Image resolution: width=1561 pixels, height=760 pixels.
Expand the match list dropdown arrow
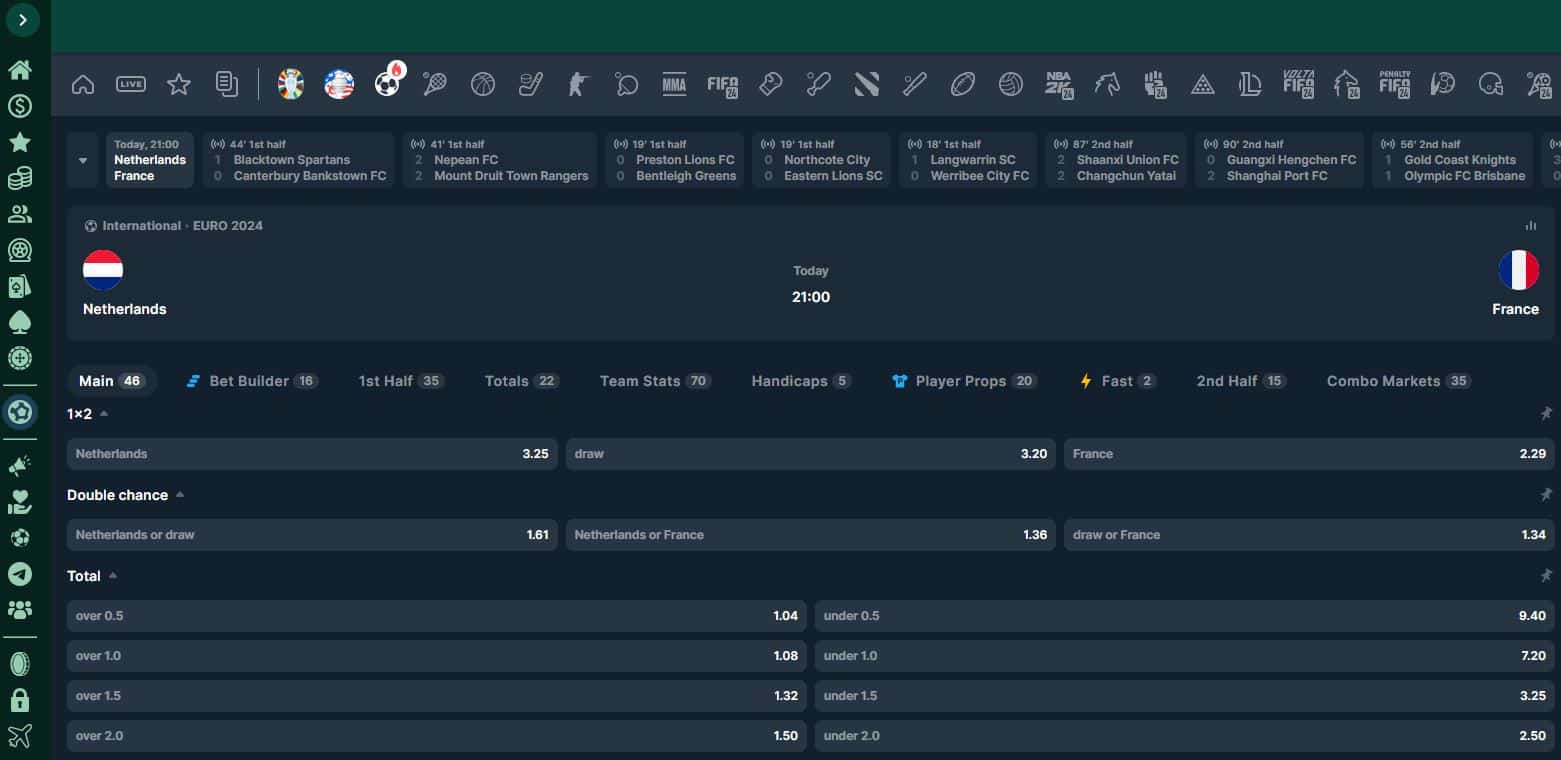(x=83, y=160)
